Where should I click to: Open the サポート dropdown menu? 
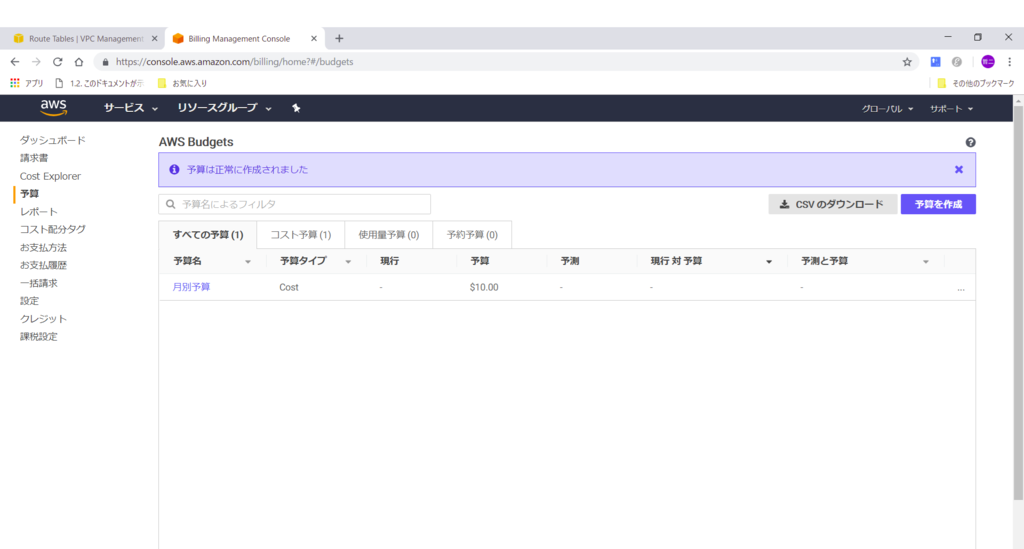point(952,109)
